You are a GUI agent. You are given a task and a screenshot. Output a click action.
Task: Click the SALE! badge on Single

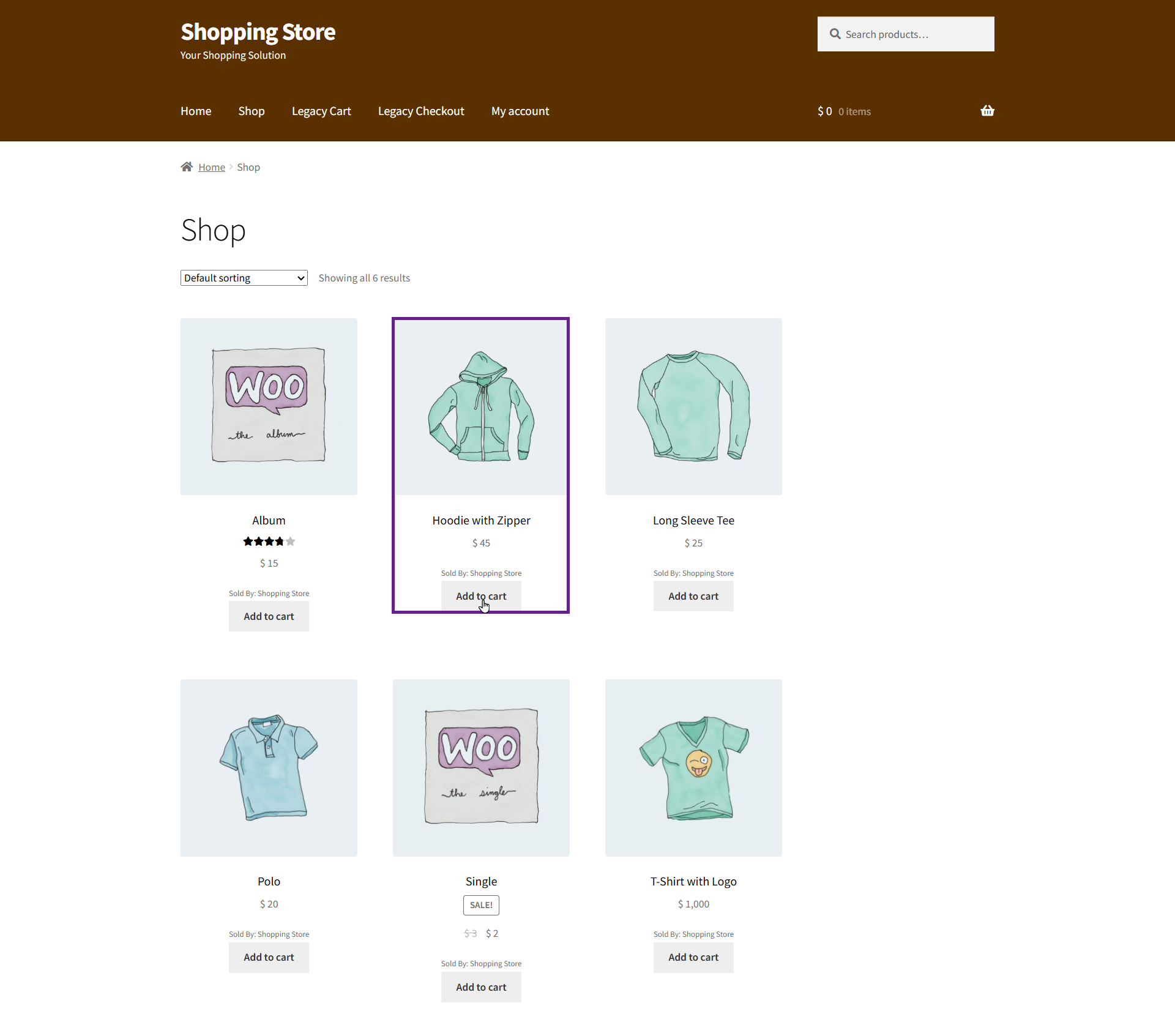pyautogui.click(x=481, y=905)
